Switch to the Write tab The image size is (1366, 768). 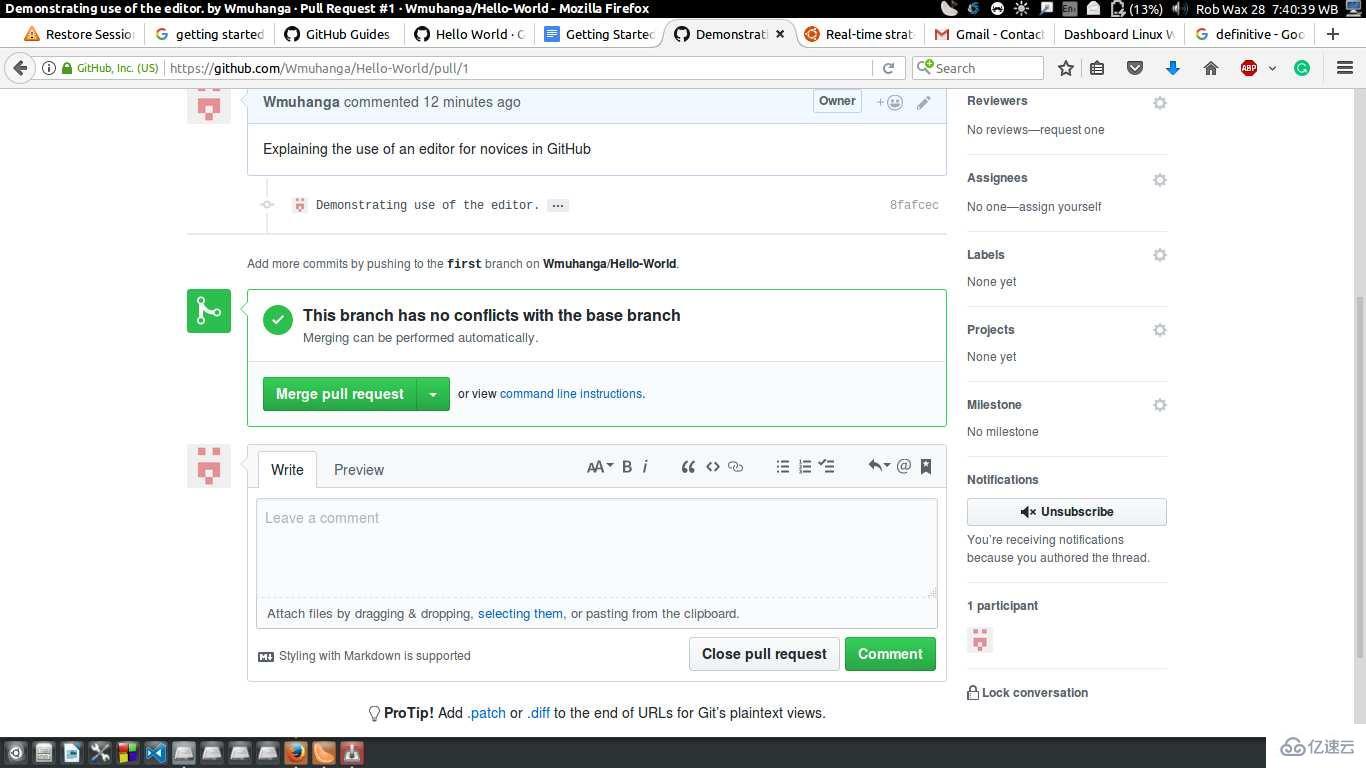pos(287,469)
